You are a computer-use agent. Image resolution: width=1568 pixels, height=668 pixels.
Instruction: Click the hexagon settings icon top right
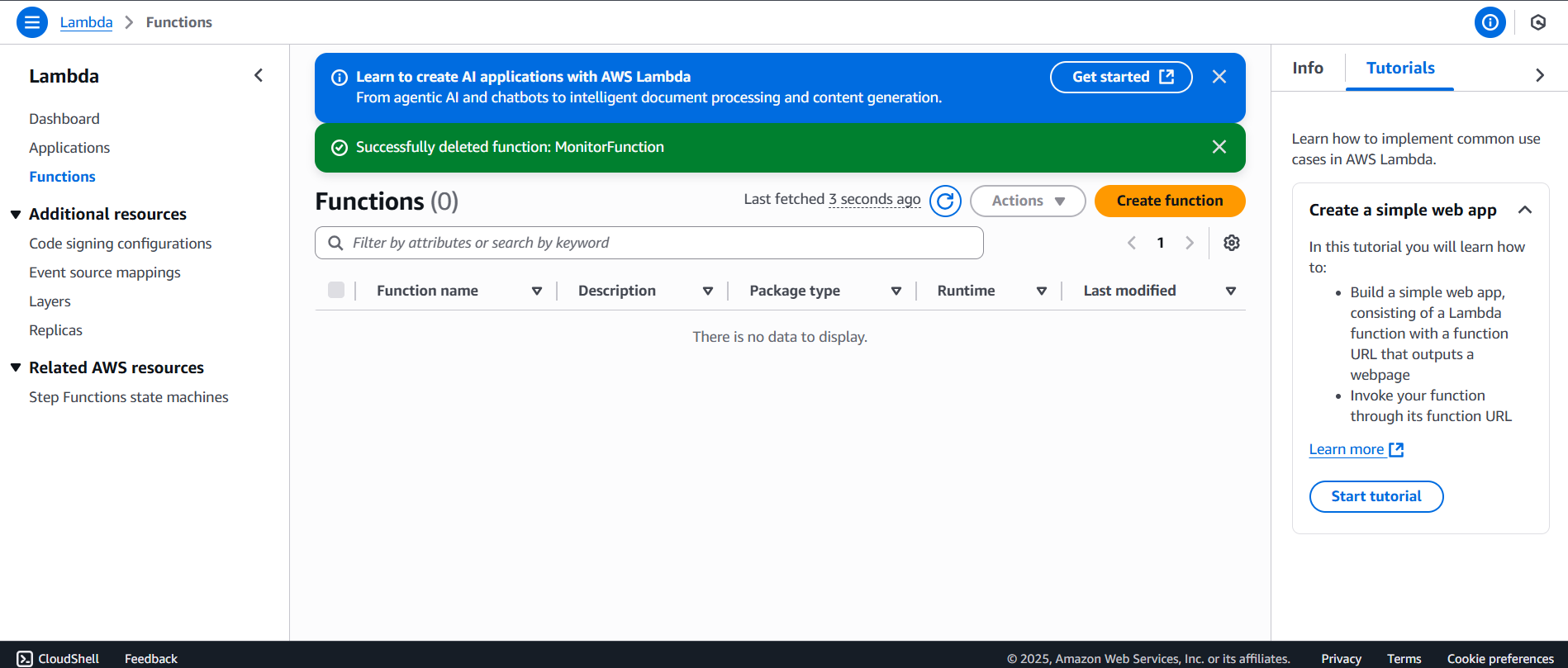(1537, 22)
